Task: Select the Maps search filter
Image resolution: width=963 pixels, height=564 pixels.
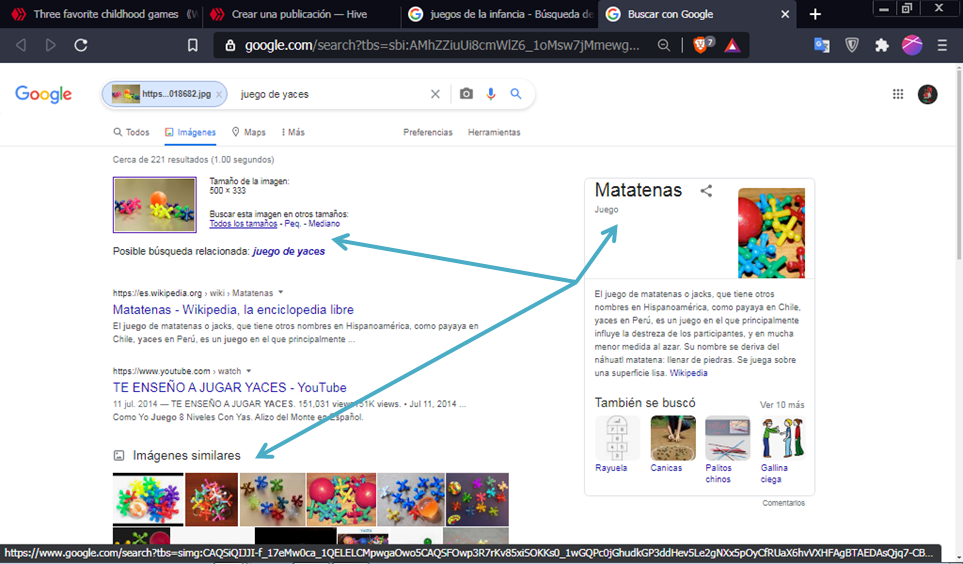Action: click(249, 132)
